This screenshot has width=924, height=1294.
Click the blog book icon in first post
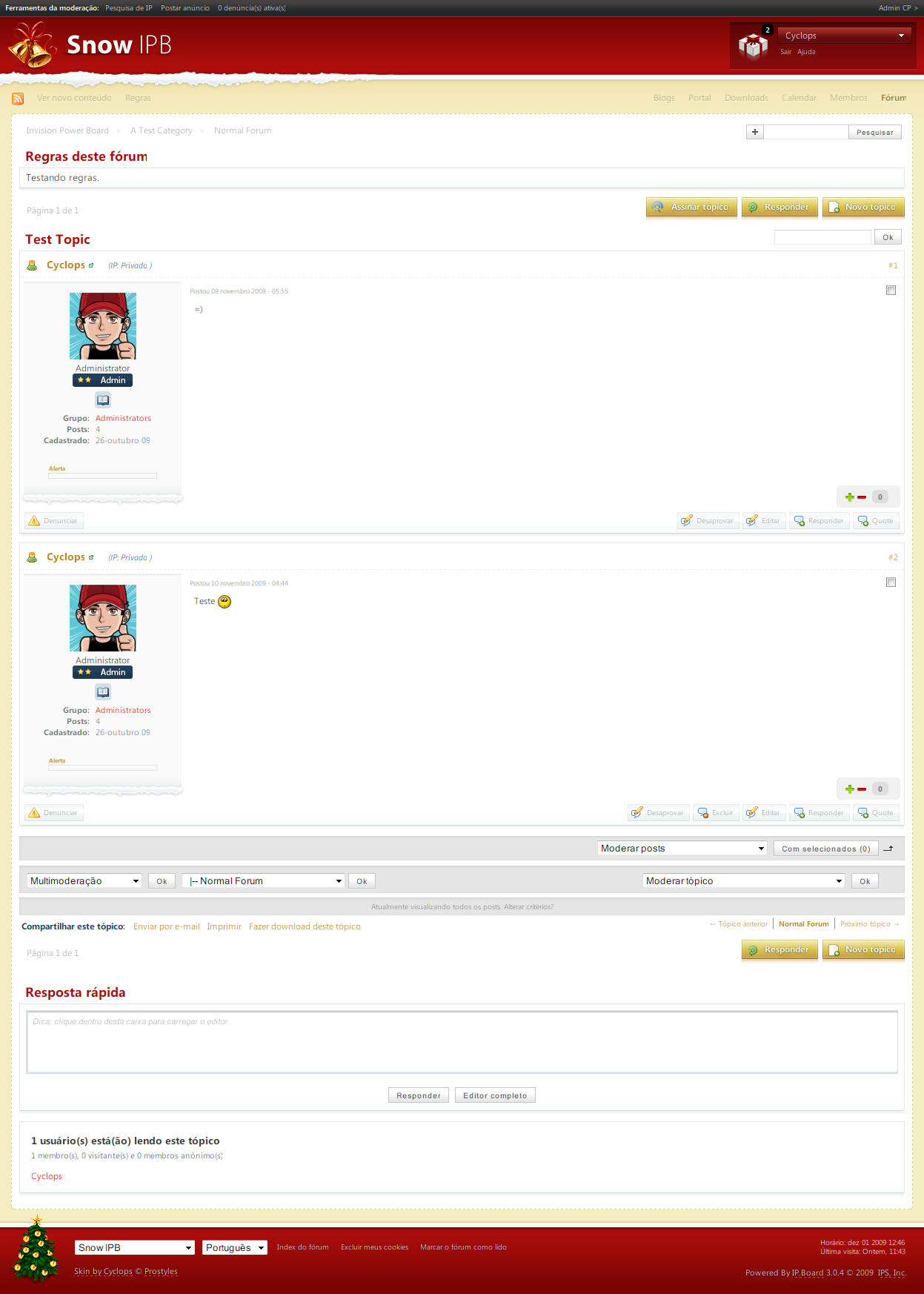103,400
